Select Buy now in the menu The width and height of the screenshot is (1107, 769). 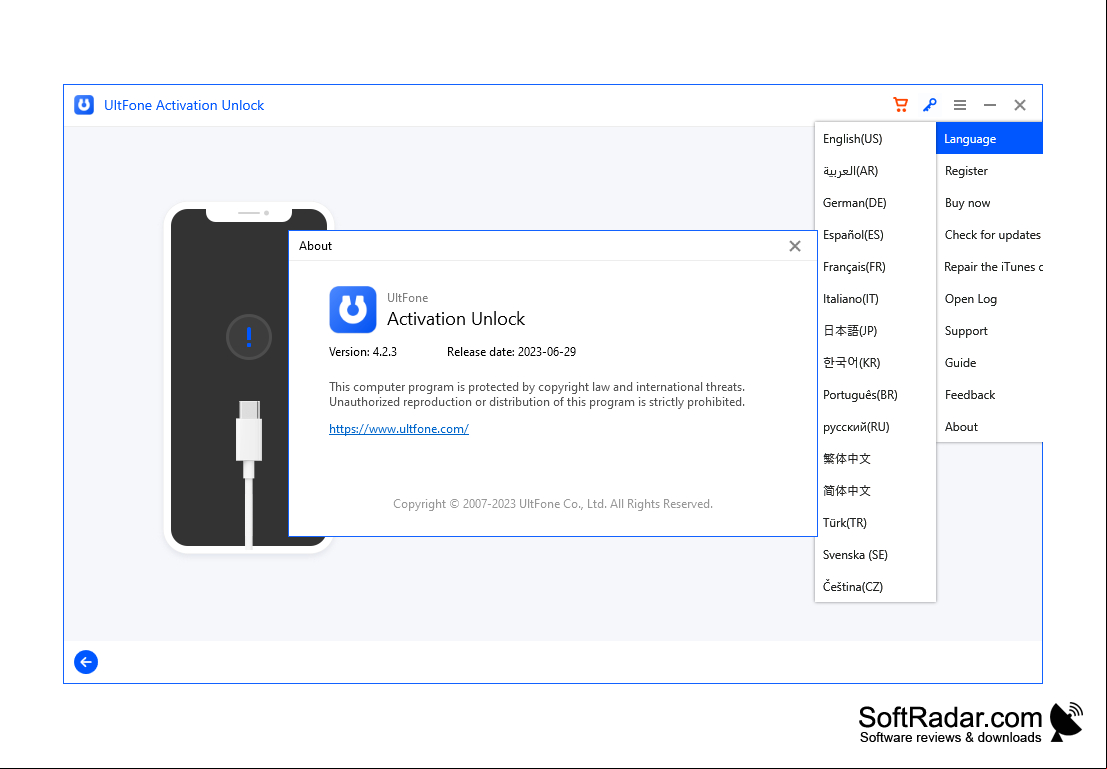click(989, 203)
